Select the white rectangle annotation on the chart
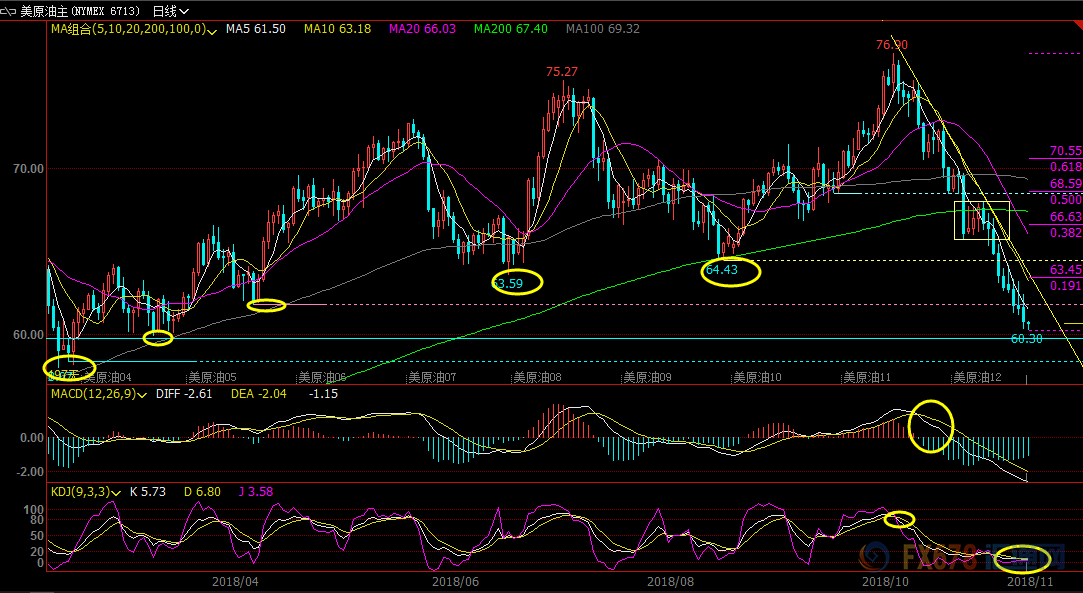Viewport: 1083px width, 593px height. [981, 220]
